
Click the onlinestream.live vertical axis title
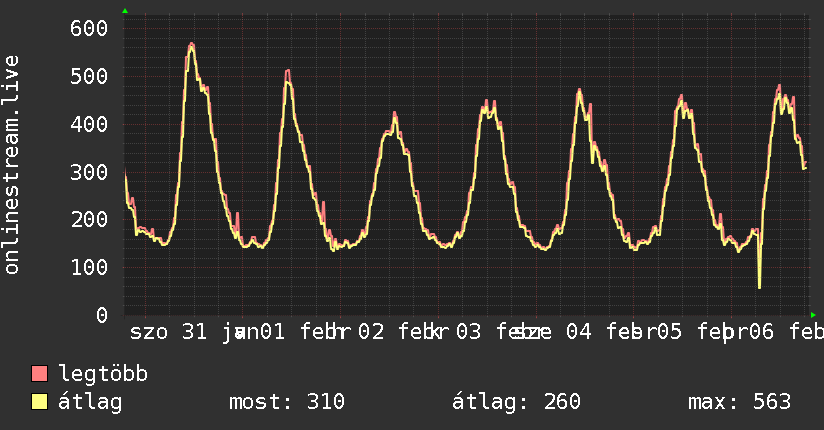click(12, 165)
